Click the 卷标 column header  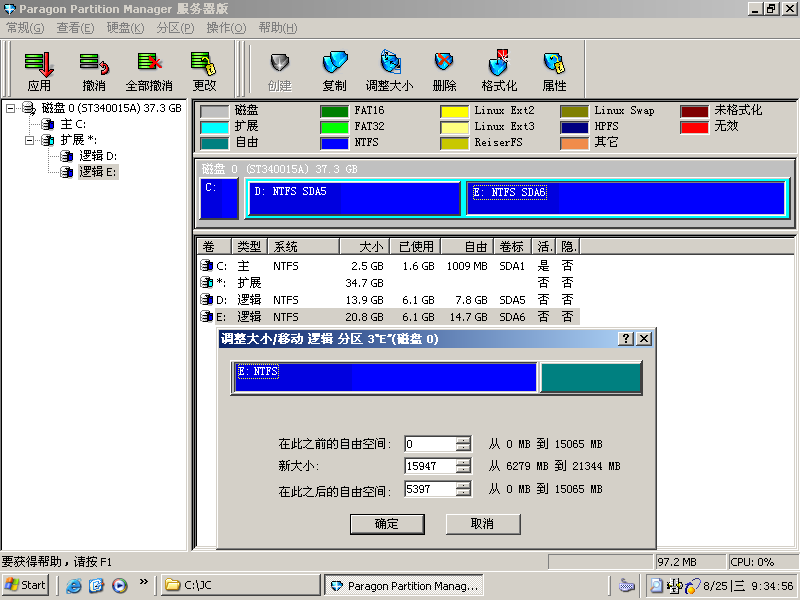(x=512, y=246)
